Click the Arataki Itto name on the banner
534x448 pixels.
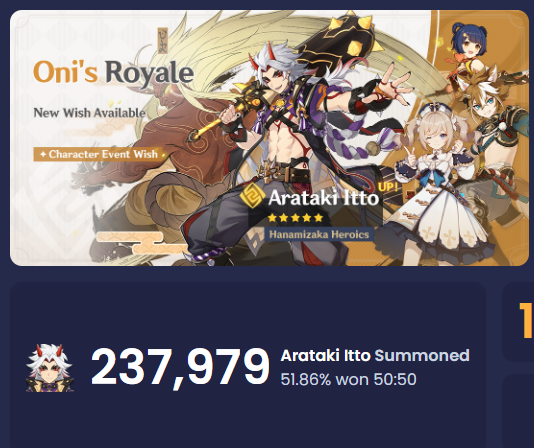coord(323,198)
